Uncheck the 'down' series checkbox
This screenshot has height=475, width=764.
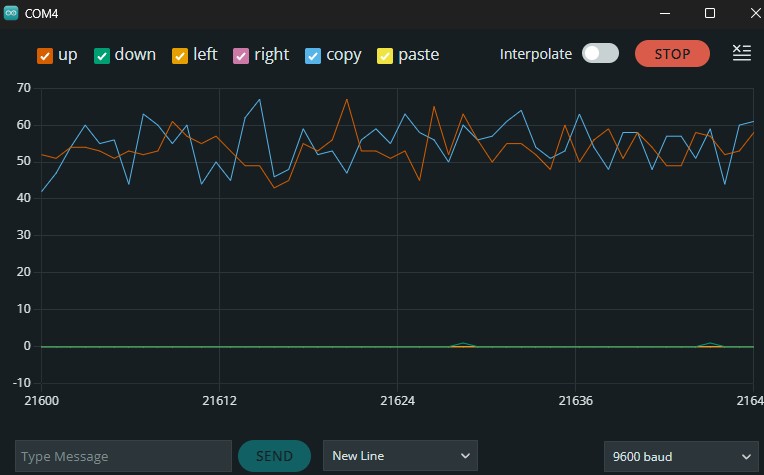[102, 56]
